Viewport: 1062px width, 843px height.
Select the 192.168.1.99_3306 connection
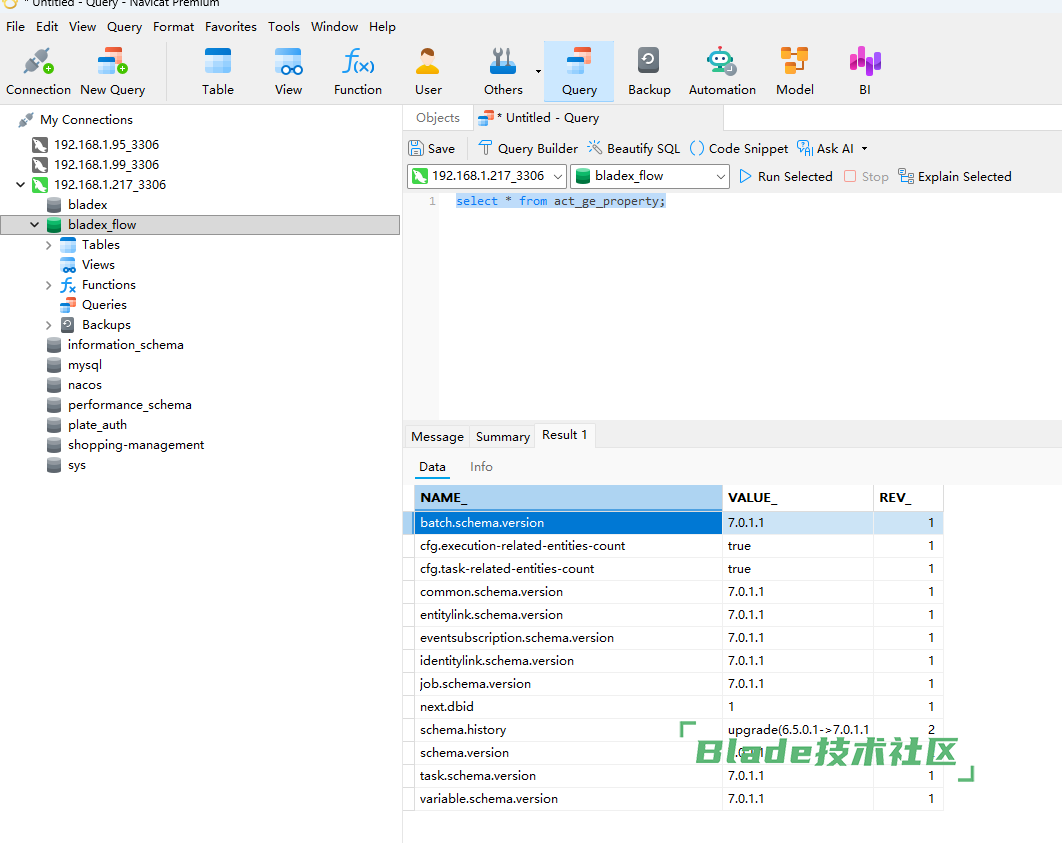point(106,165)
